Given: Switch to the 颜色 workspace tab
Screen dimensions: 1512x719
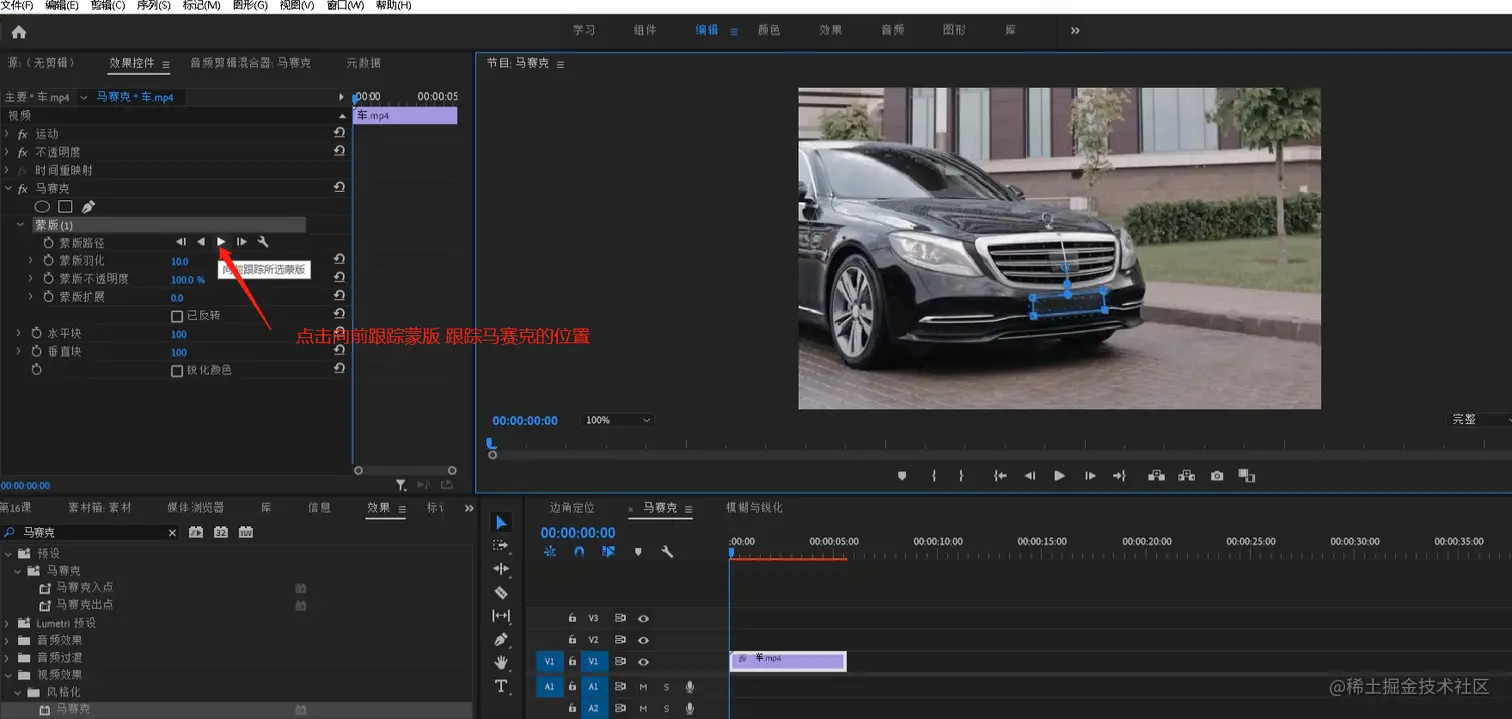Looking at the screenshot, I should click(768, 30).
